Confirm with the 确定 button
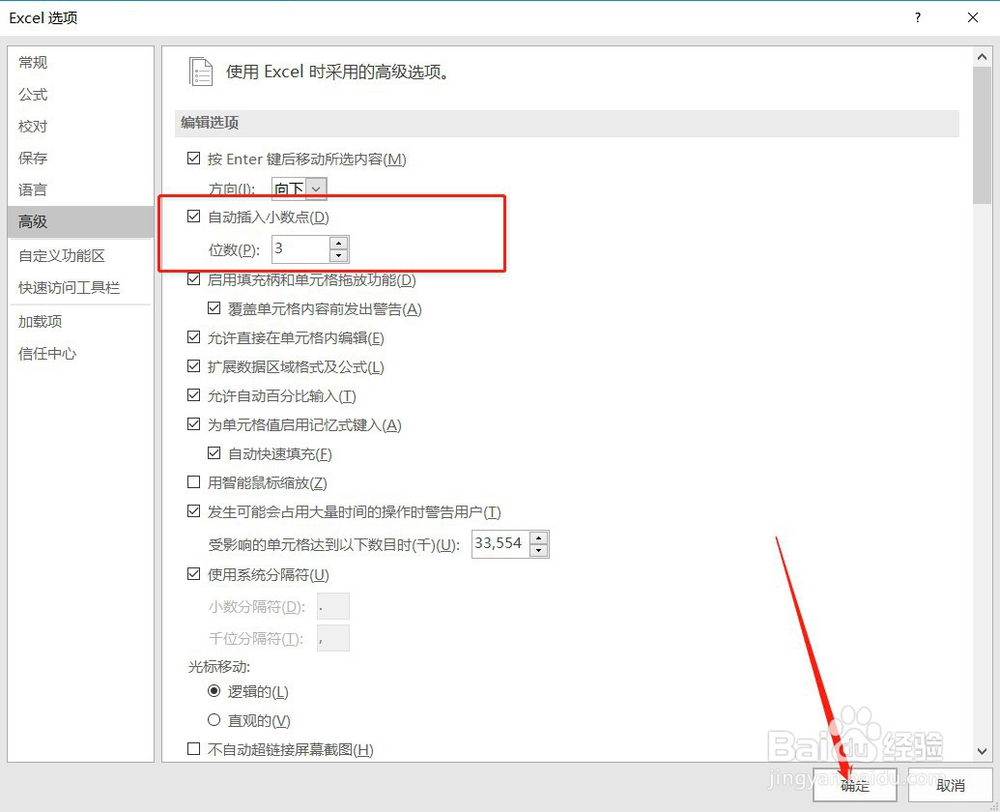This screenshot has width=1000, height=812. [x=855, y=785]
